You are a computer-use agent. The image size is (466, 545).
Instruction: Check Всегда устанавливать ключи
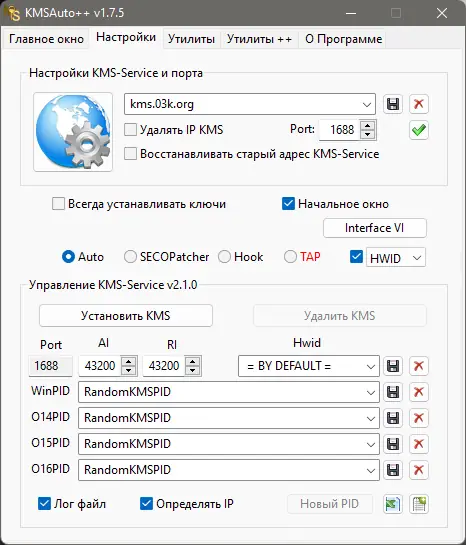tap(58, 204)
